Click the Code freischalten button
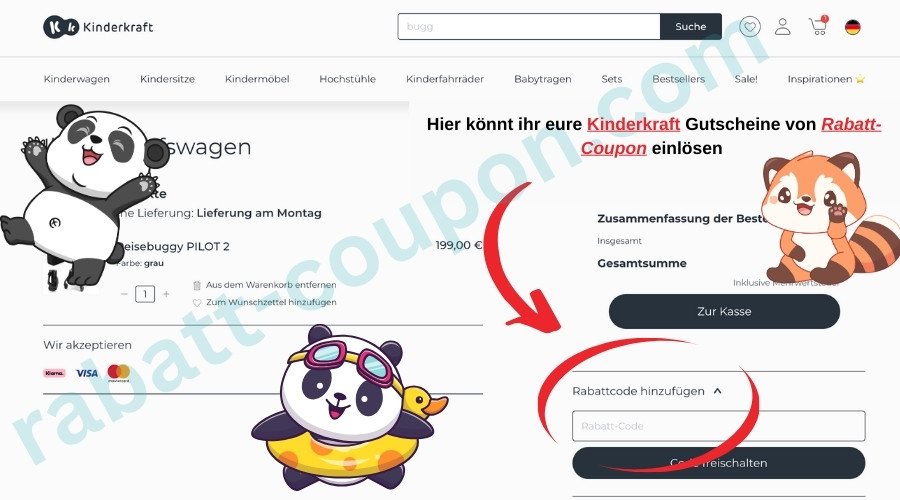This screenshot has height=500, width=900. [719, 463]
